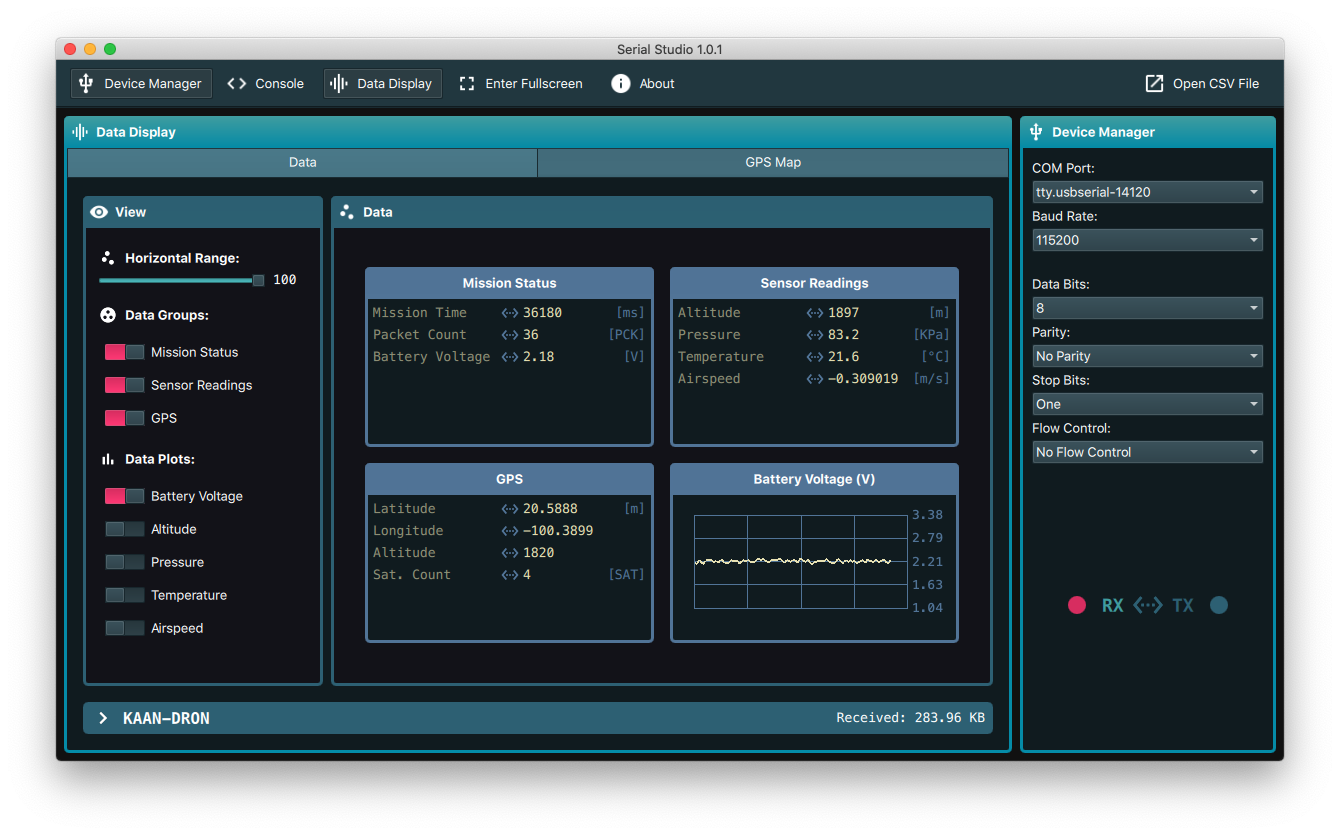The height and width of the screenshot is (835, 1340).
Task: Click the Battery Voltage plot graph
Action: pos(800,562)
